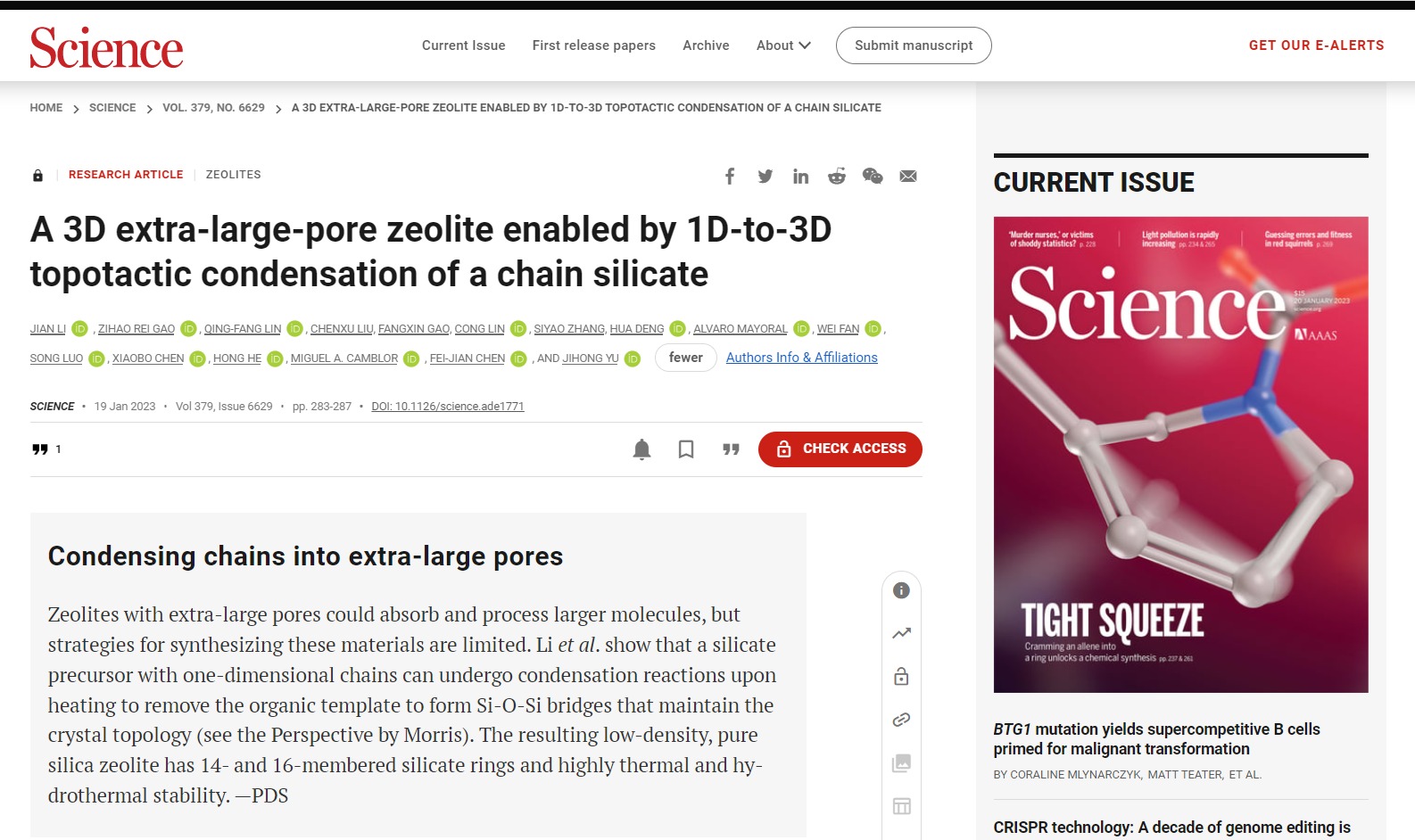This screenshot has width=1415, height=840.
Task: Open the article DOI link
Action: (448, 407)
